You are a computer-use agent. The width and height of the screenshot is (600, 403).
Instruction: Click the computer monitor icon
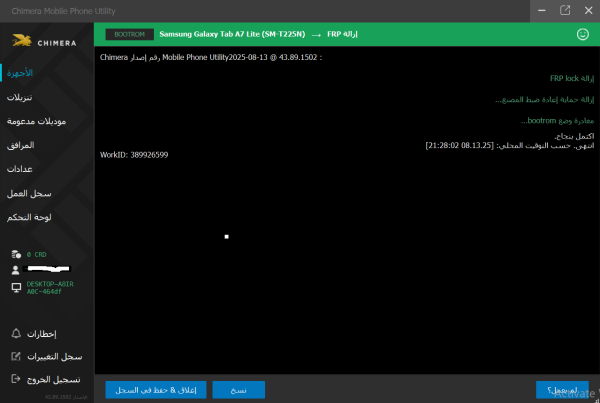coord(16,287)
